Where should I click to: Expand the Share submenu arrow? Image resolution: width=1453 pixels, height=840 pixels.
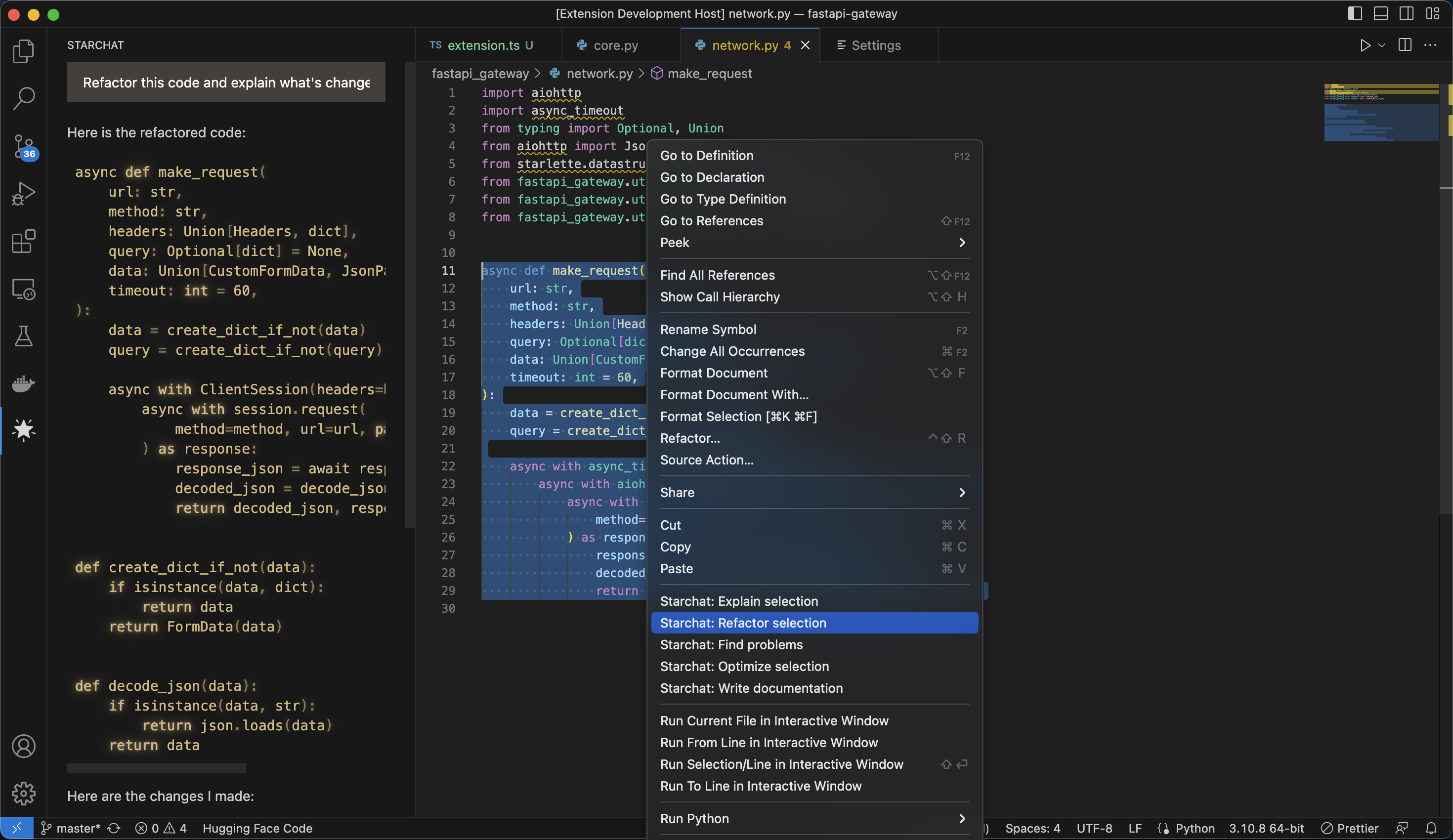961,492
